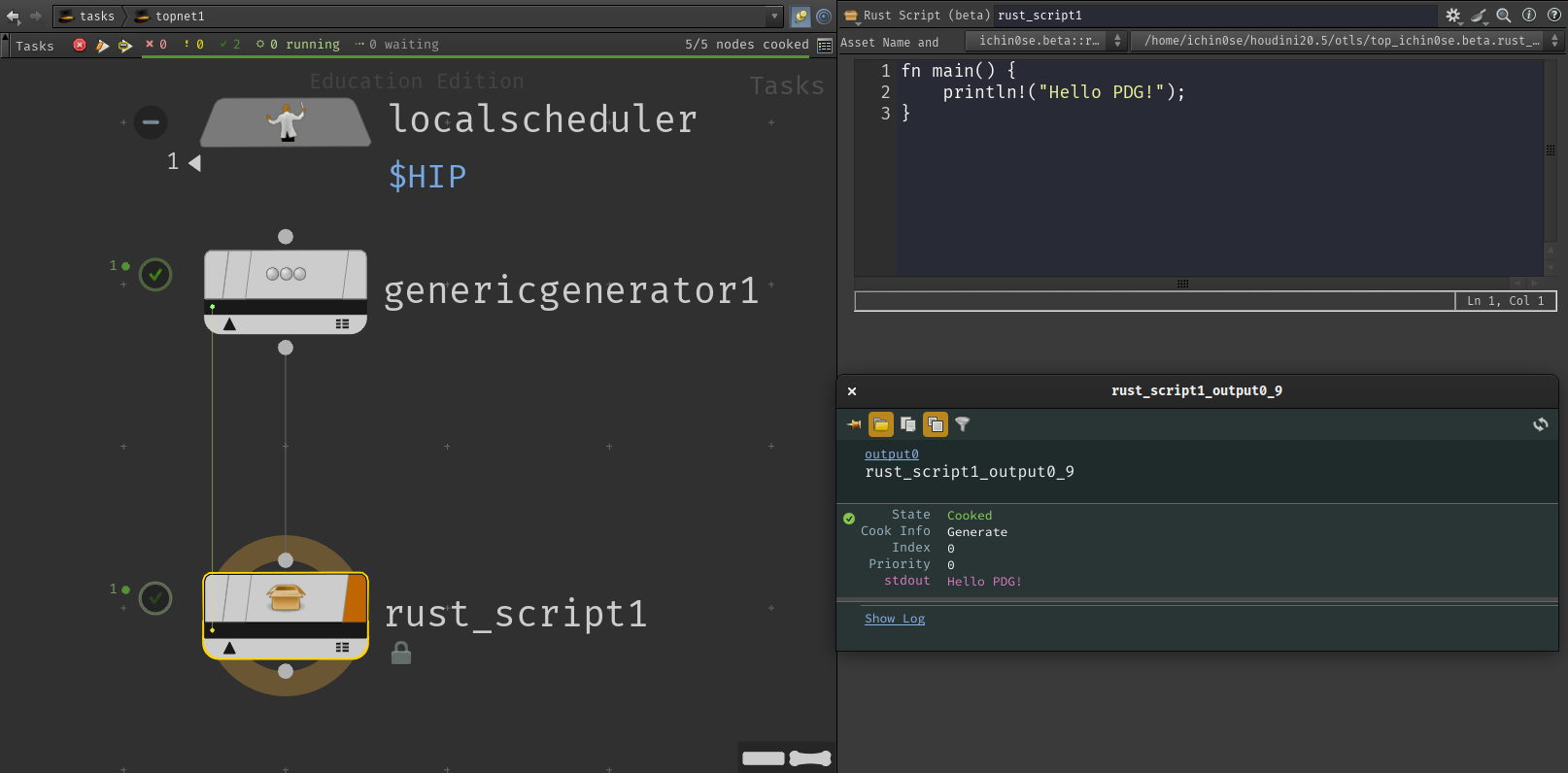Open the node info icon

1529,15
